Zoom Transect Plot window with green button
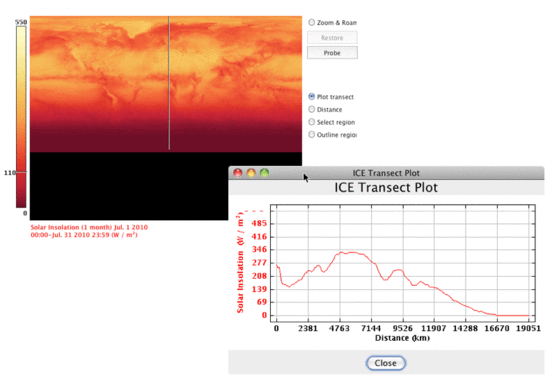550x384 pixels. point(264,173)
